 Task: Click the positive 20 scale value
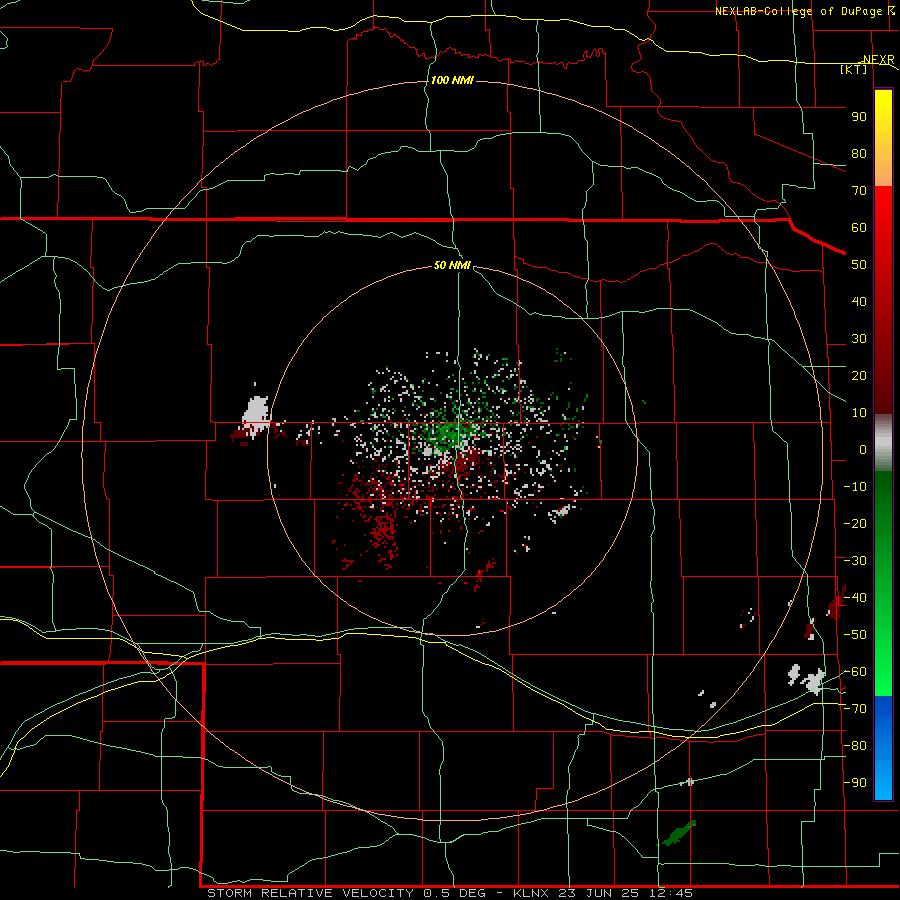859,375
